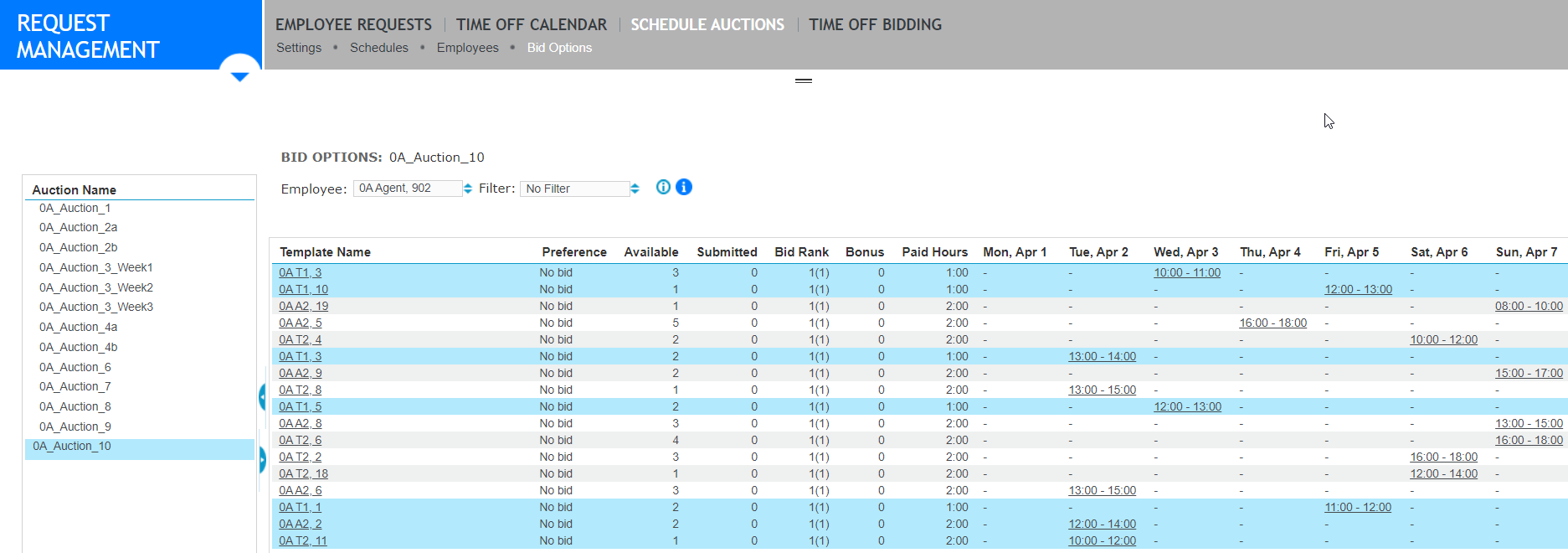
Task: Select the Schedules submenu item
Action: click(379, 48)
